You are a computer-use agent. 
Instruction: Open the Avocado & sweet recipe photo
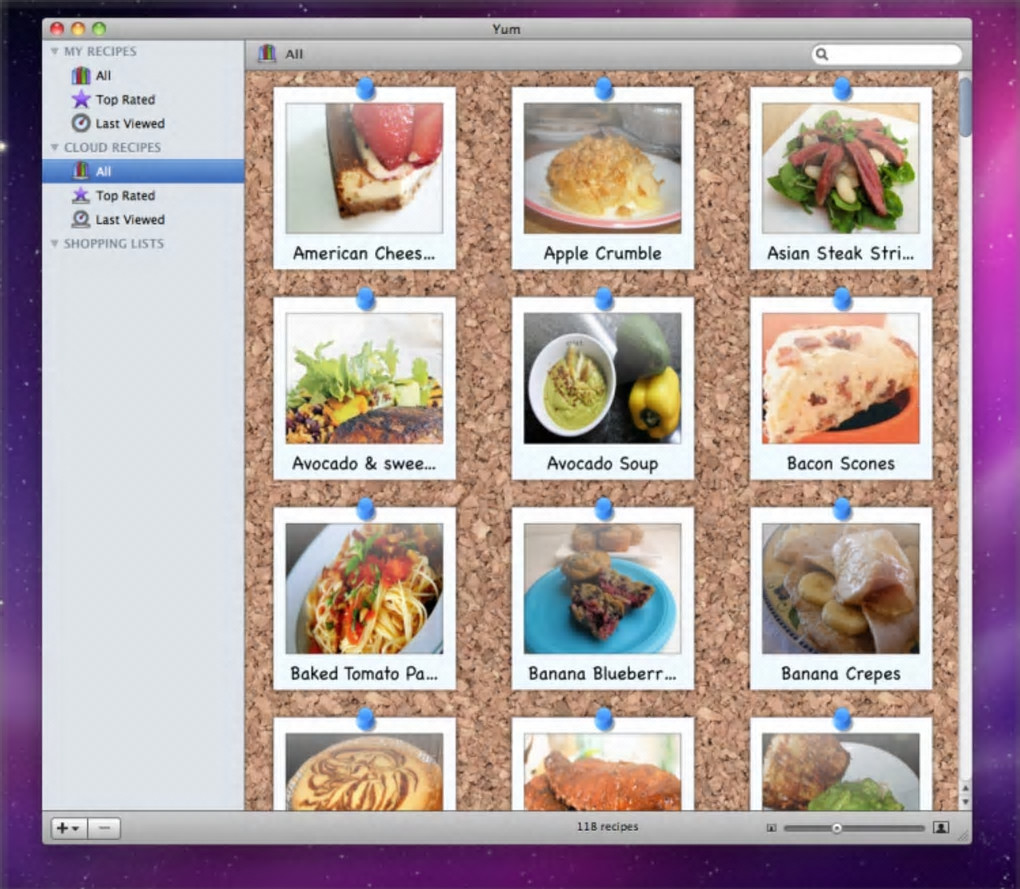pos(364,378)
